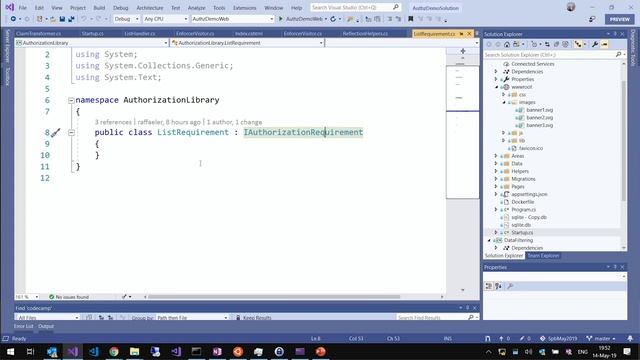Open the Extensions menu
Screen dimensions: 640x360
244,8
